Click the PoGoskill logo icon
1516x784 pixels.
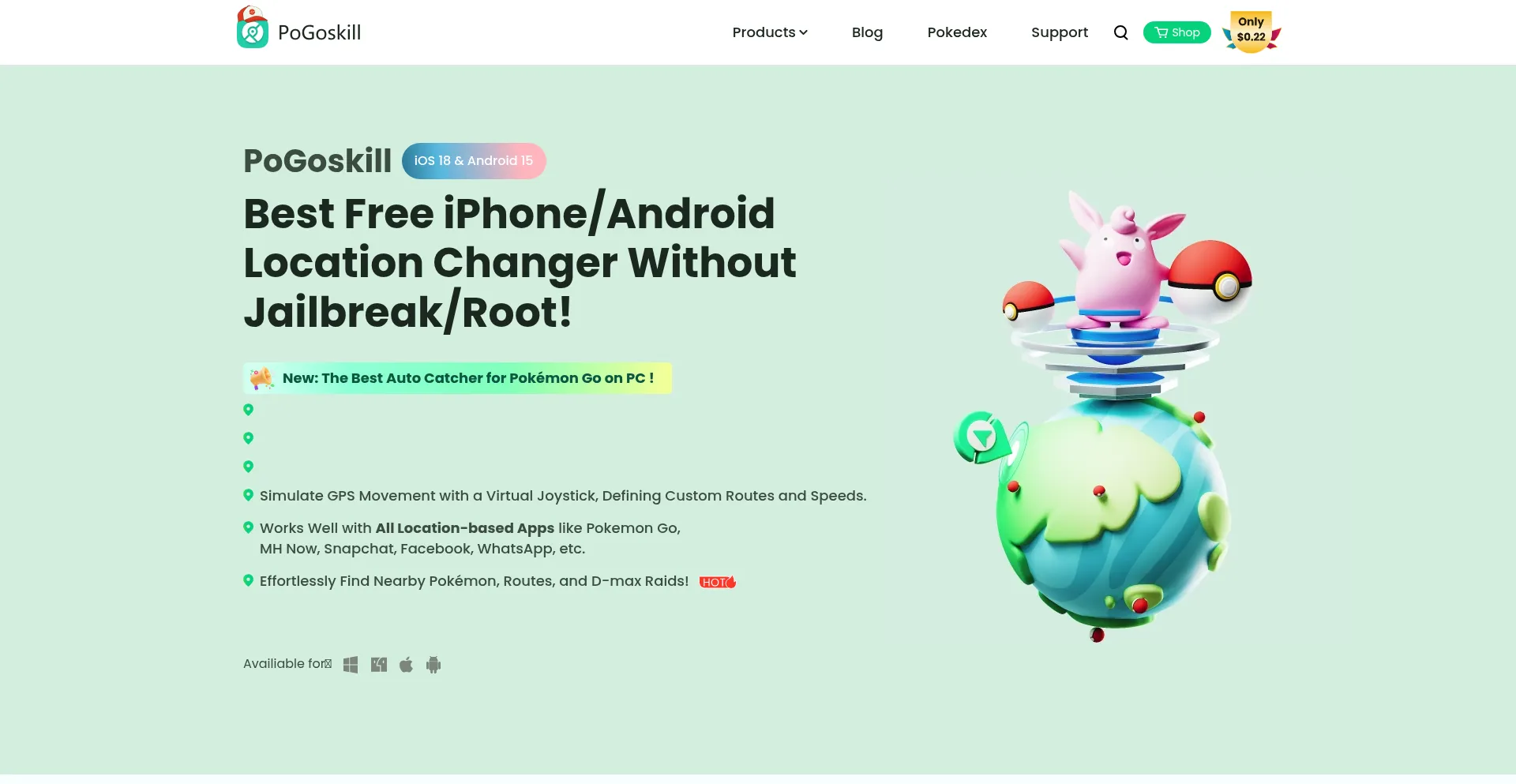[253, 28]
